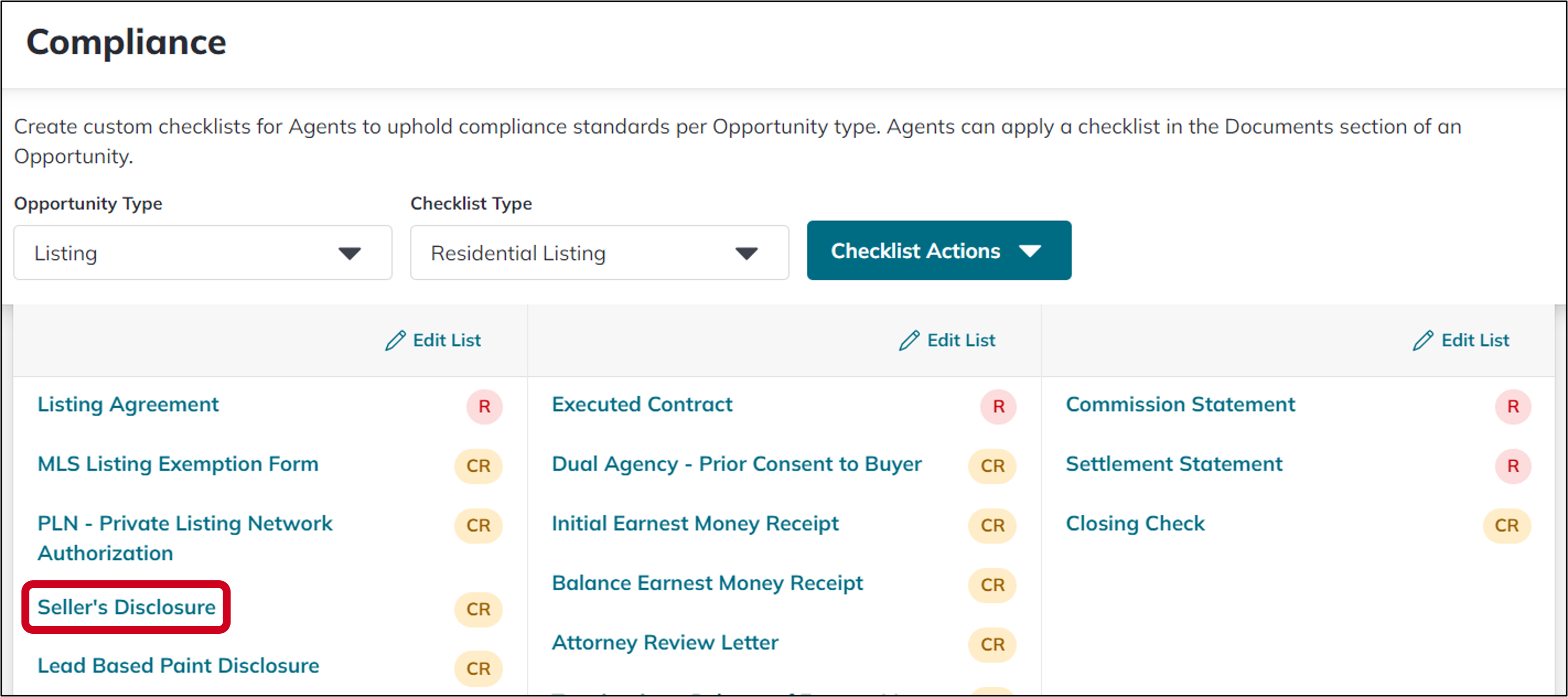
Task: Click the Commission Statement link
Action: [x=1180, y=404]
